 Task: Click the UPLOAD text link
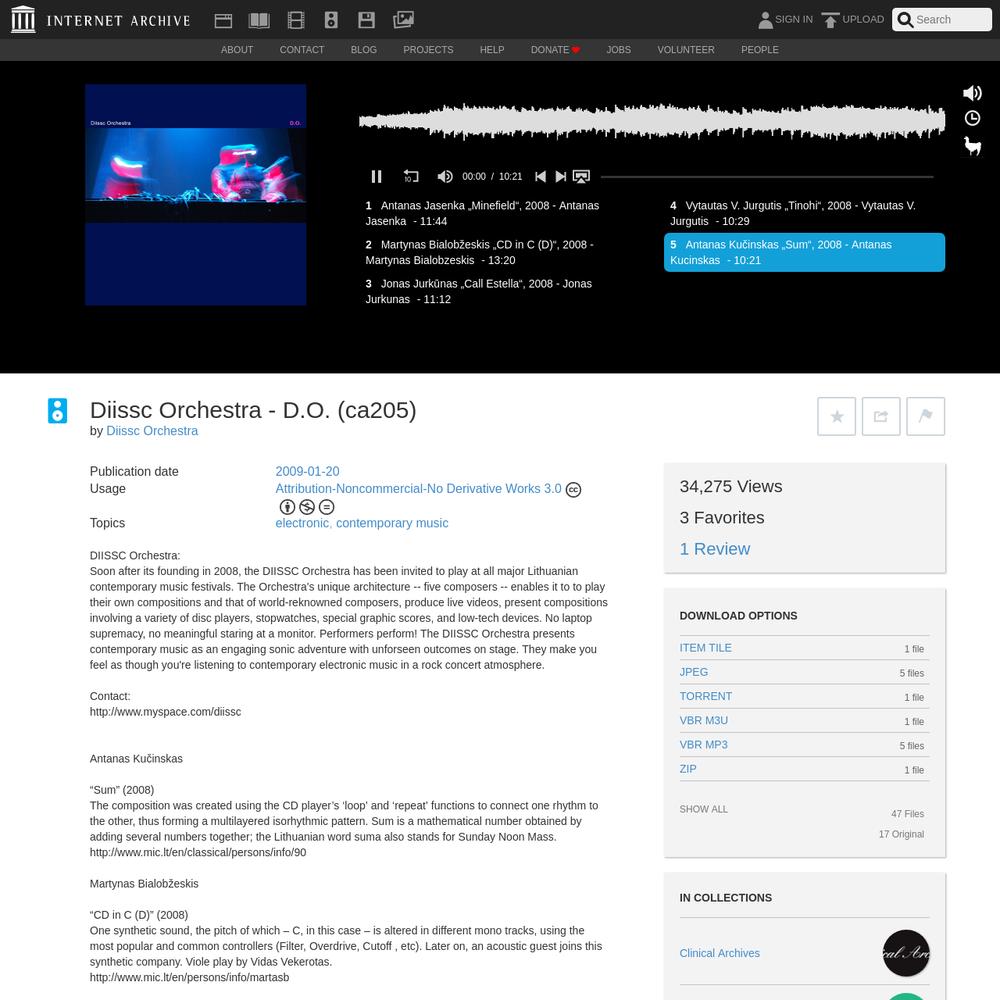coord(863,20)
